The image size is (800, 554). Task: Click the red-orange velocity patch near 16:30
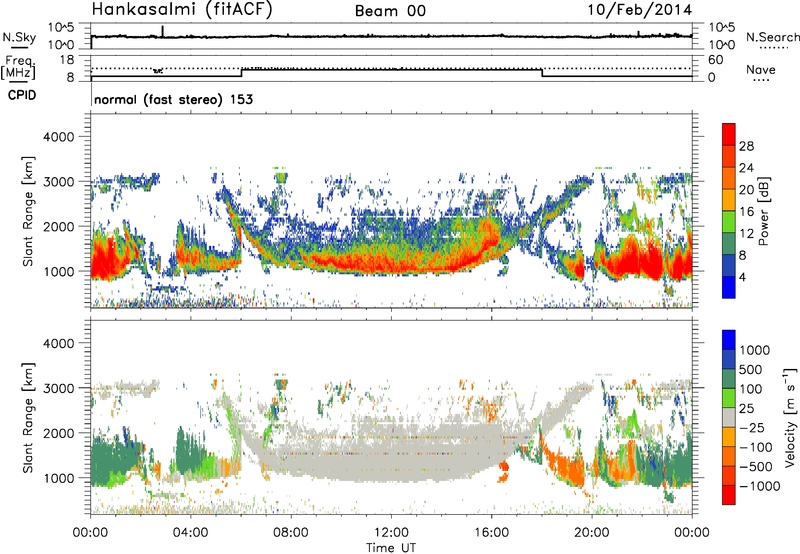pos(504,471)
